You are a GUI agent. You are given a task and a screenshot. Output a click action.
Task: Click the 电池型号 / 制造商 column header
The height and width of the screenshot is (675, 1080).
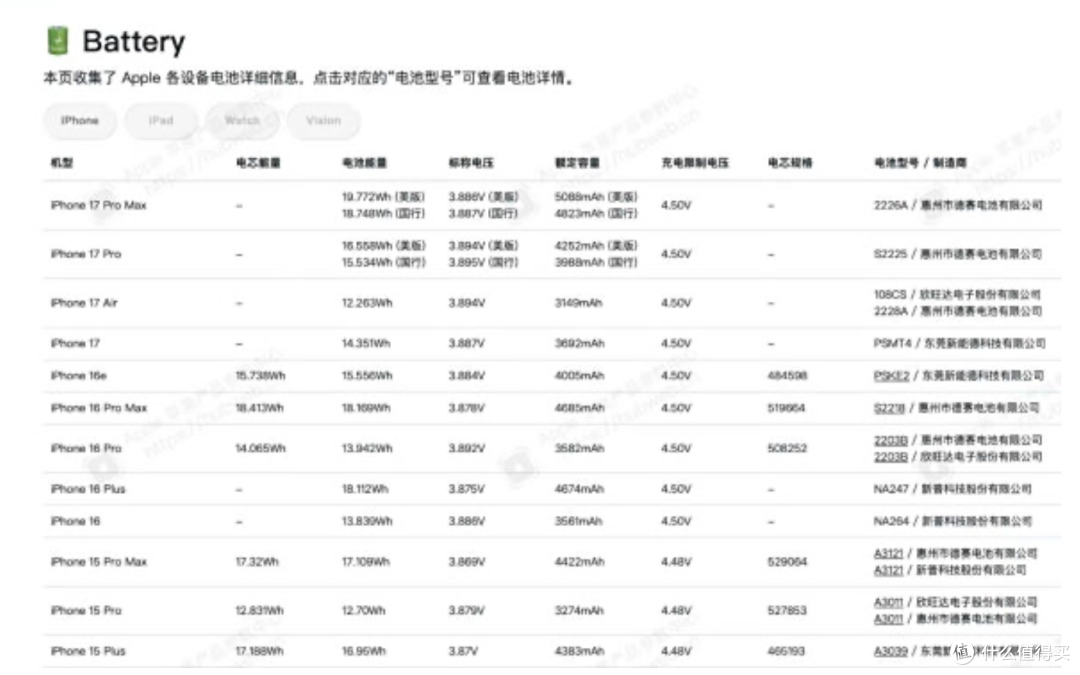[920, 163]
